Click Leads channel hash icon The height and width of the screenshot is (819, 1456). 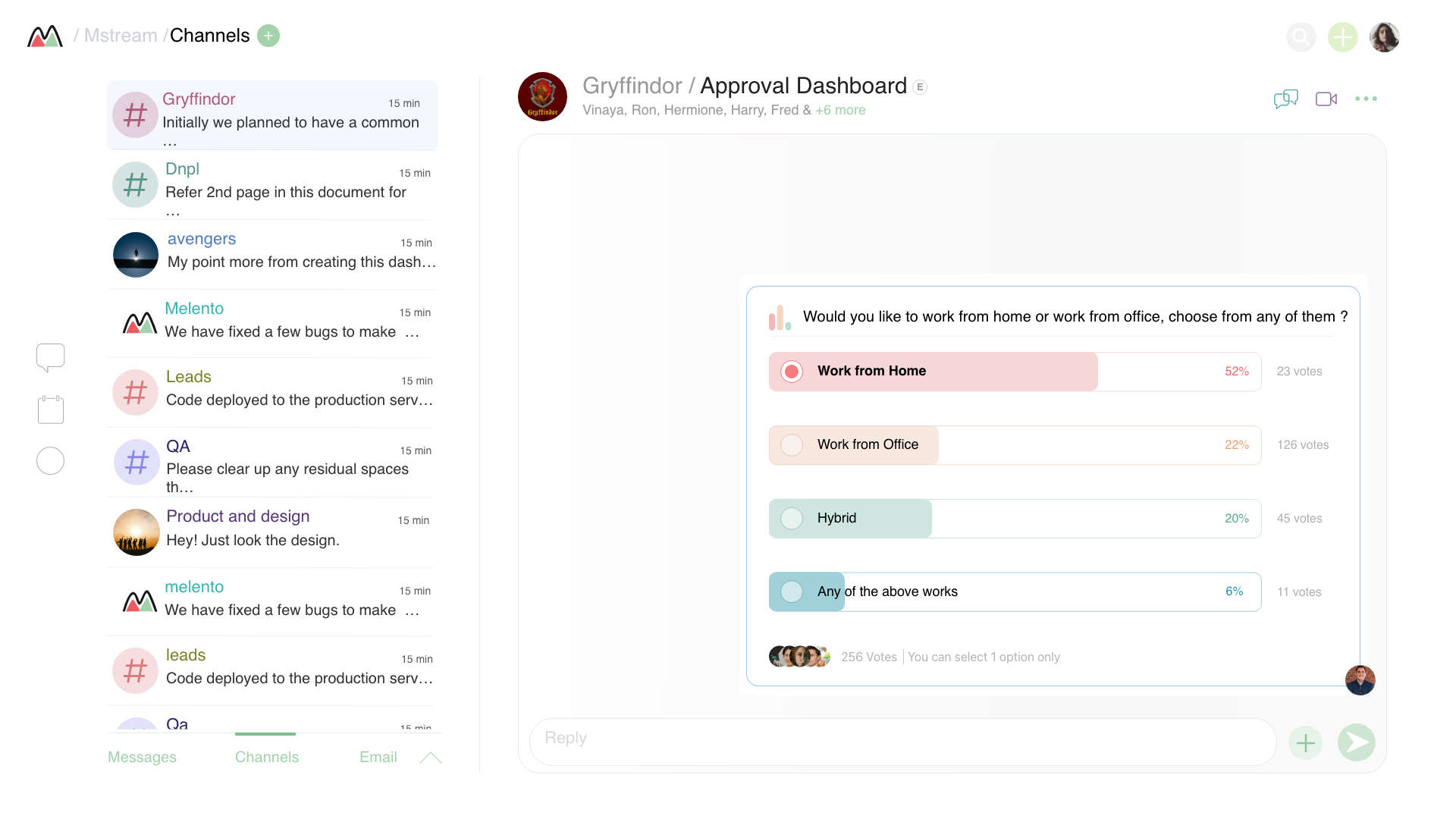(136, 393)
